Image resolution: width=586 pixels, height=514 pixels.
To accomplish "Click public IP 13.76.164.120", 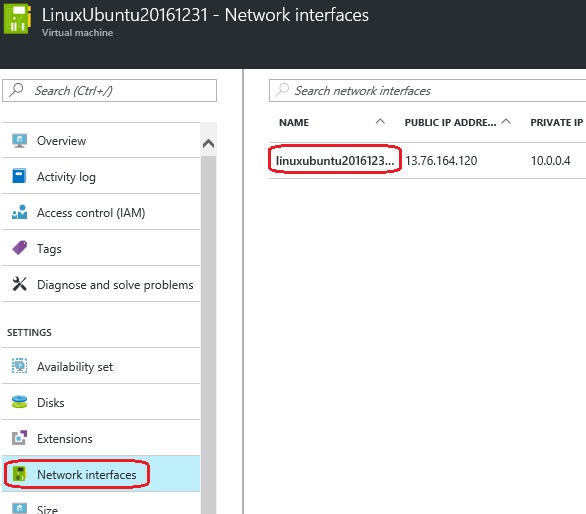I will (441, 160).
